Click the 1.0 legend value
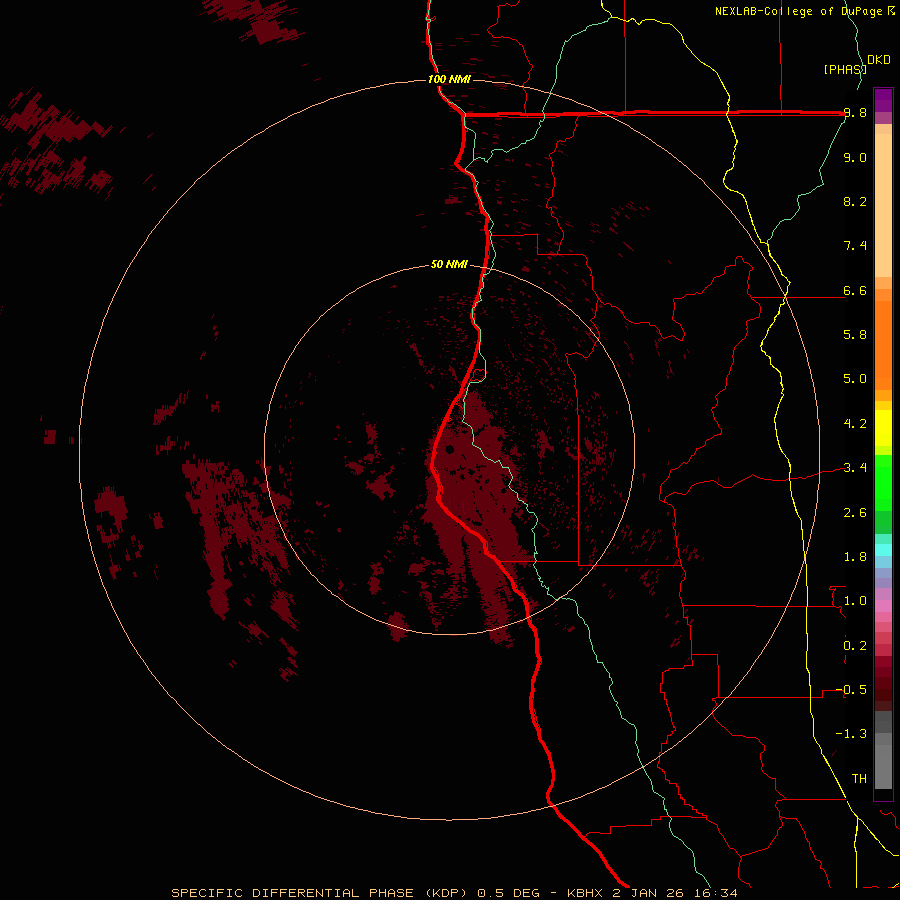Screen dimensions: 900x900 pyautogui.click(x=855, y=601)
